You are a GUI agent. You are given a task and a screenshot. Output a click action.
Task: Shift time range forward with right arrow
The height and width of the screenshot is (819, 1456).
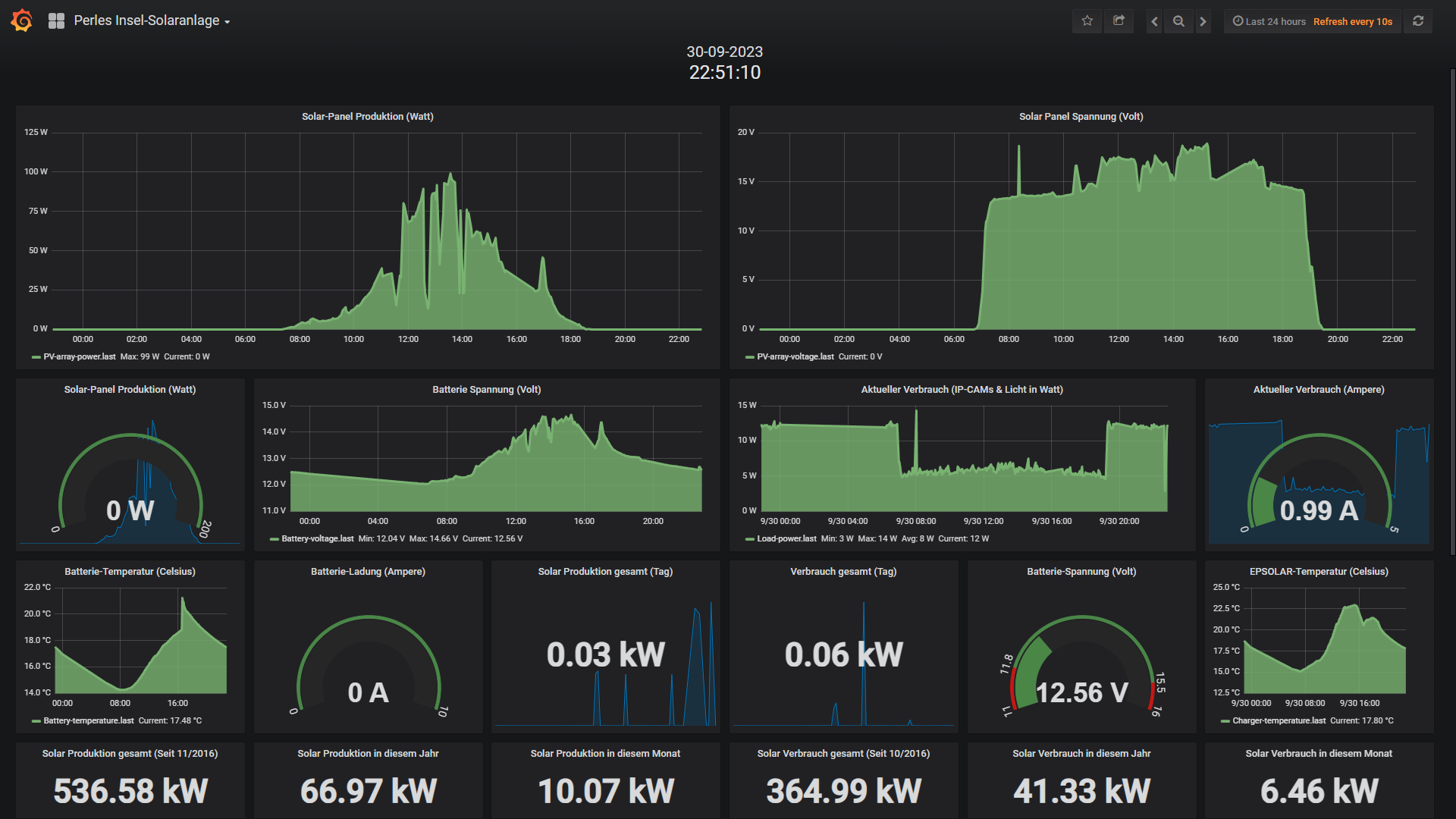tap(1203, 21)
